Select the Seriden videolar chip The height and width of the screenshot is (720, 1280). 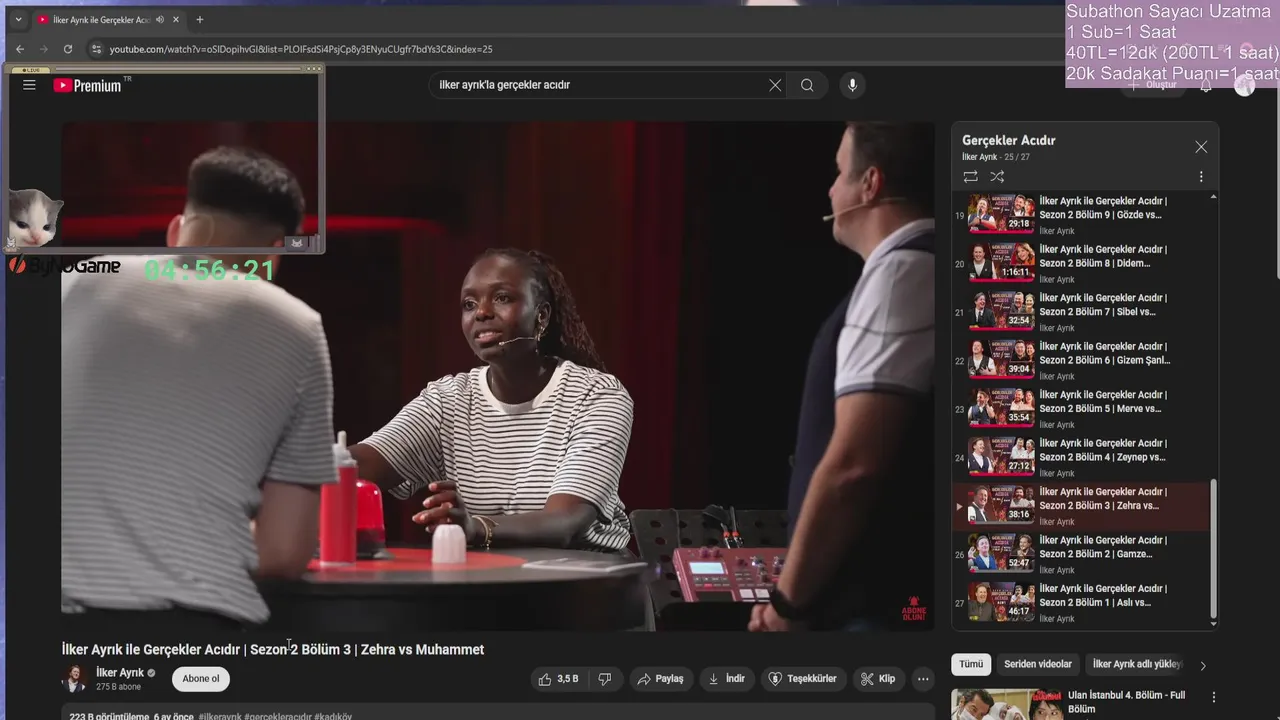(x=1038, y=664)
